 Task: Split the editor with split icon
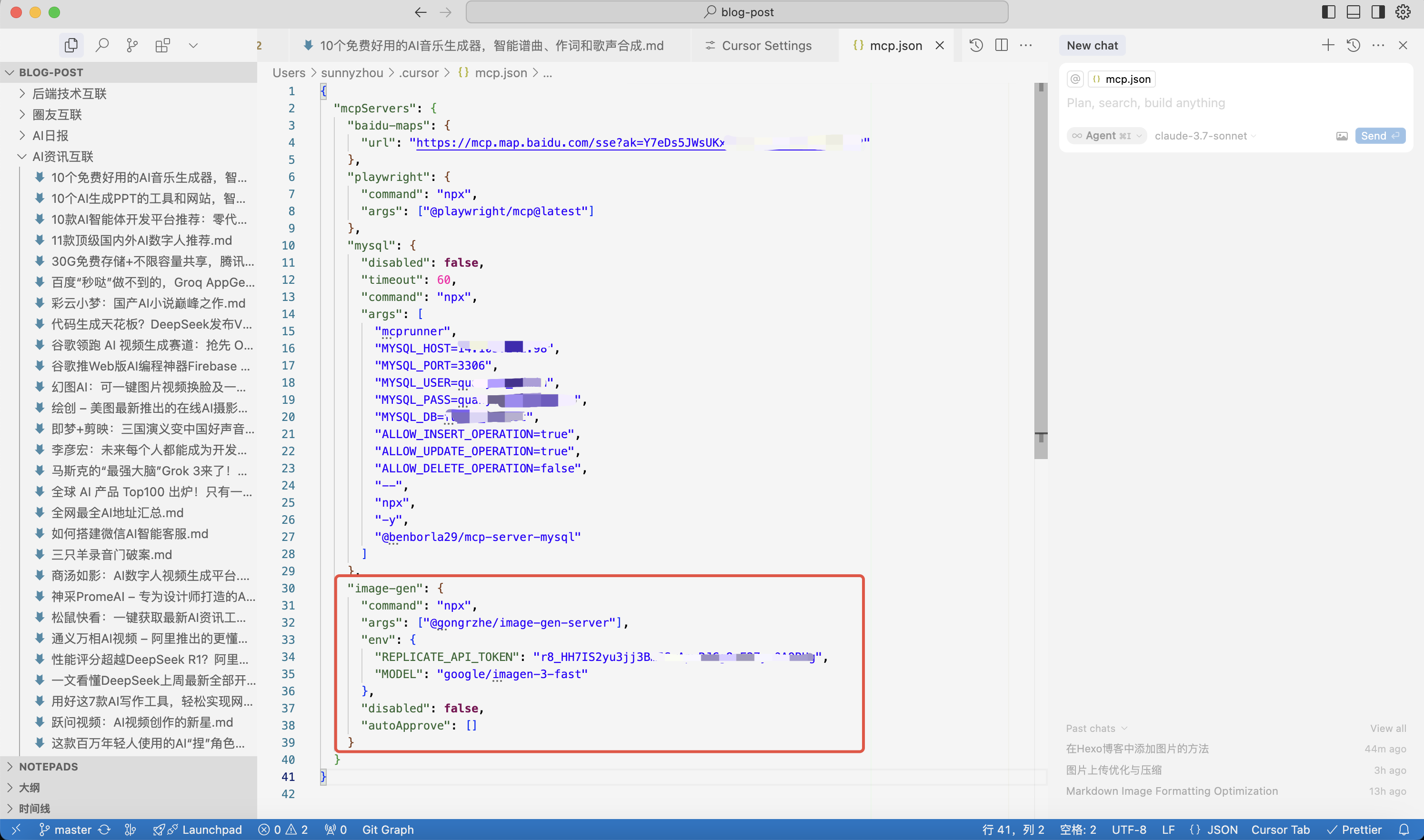1001,45
